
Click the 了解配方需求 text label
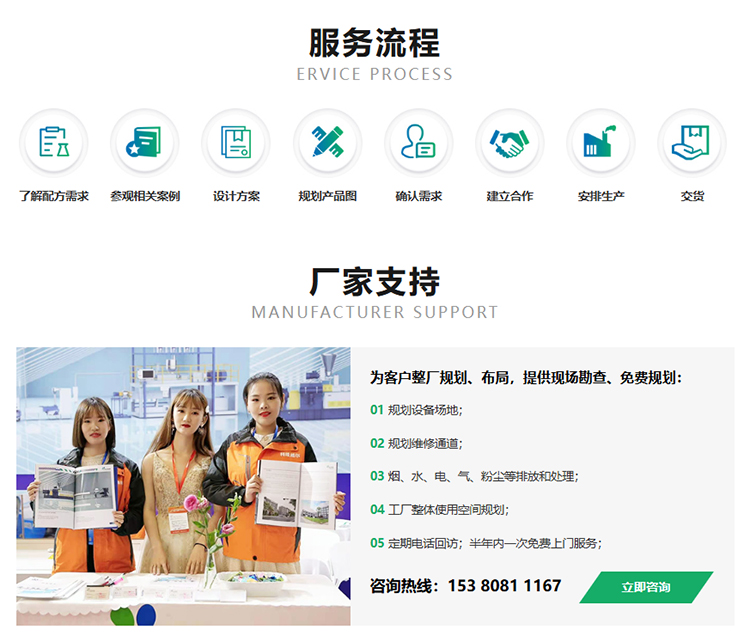(53, 196)
